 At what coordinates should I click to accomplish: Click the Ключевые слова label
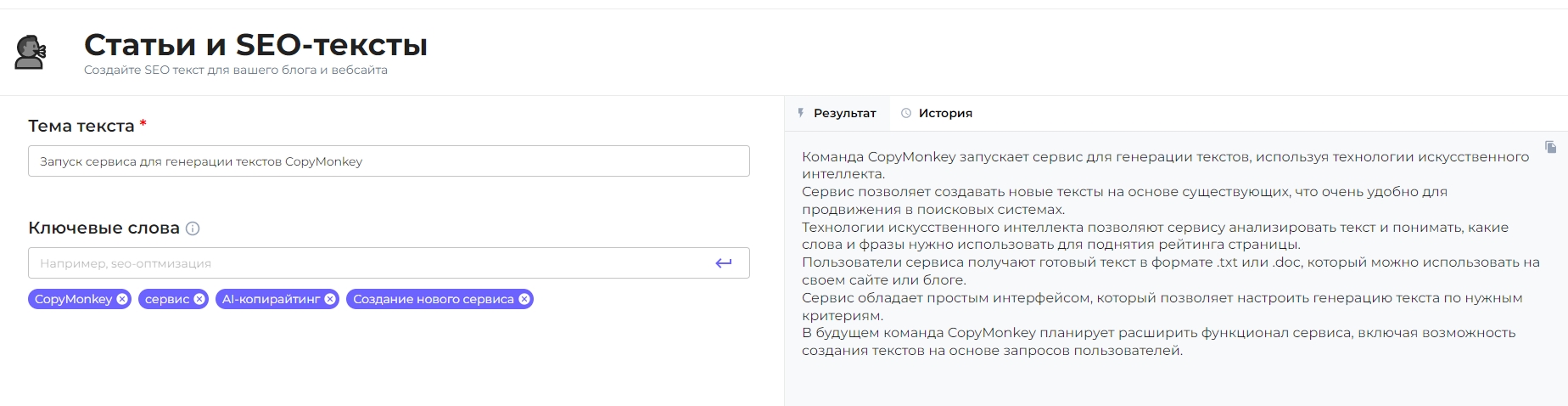coord(104,228)
